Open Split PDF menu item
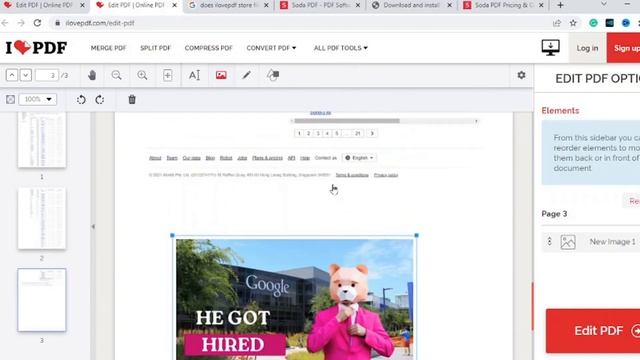640x360 pixels. click(x=155, y=48)
